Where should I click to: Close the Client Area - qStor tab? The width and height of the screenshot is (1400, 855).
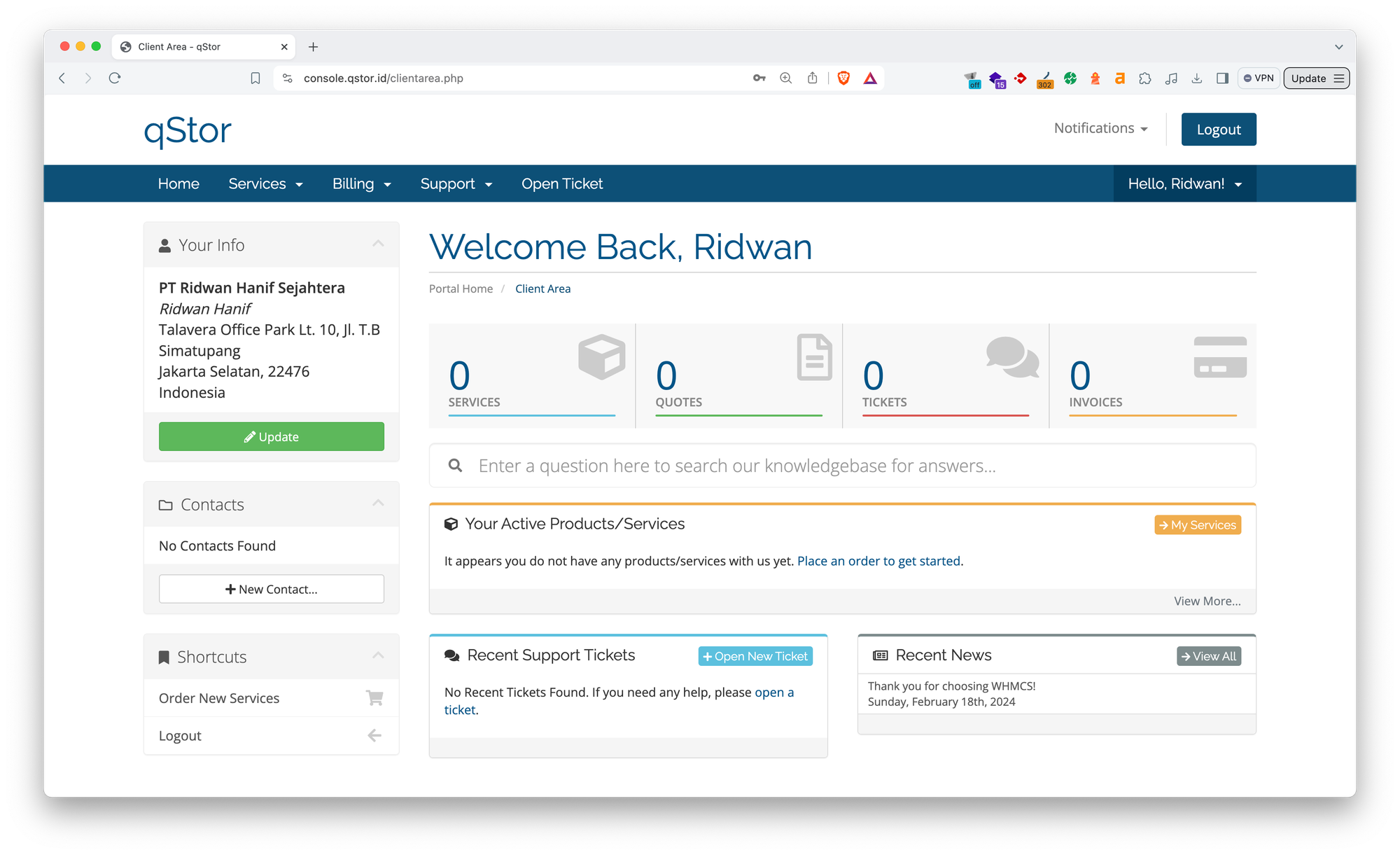point(284,47)
